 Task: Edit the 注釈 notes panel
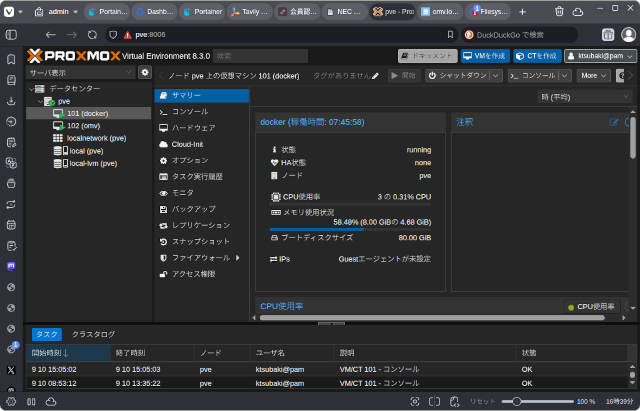point(613,122)
